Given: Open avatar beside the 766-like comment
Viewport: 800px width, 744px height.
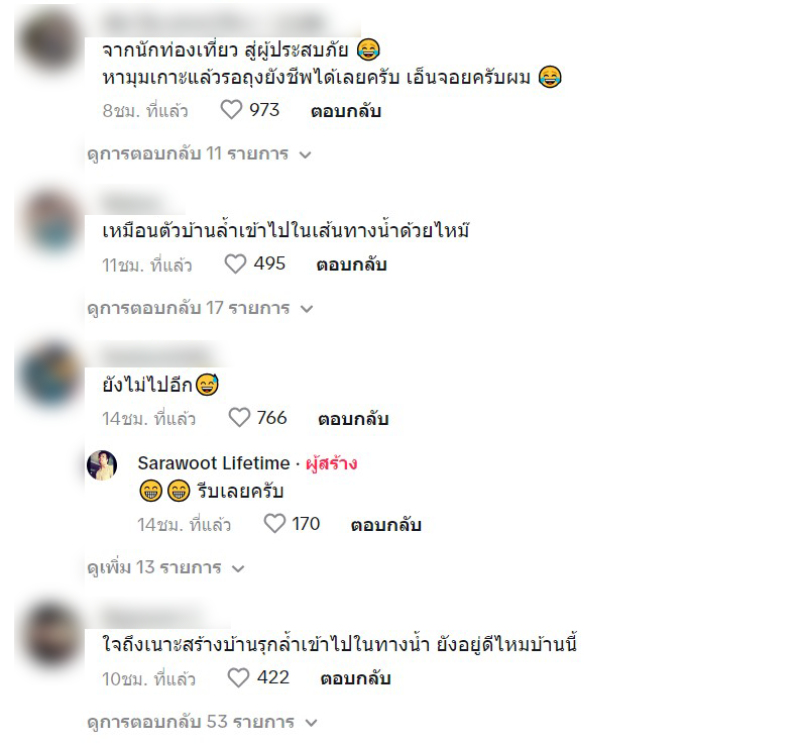Looking at the screenshot, I should pos(50,375).
